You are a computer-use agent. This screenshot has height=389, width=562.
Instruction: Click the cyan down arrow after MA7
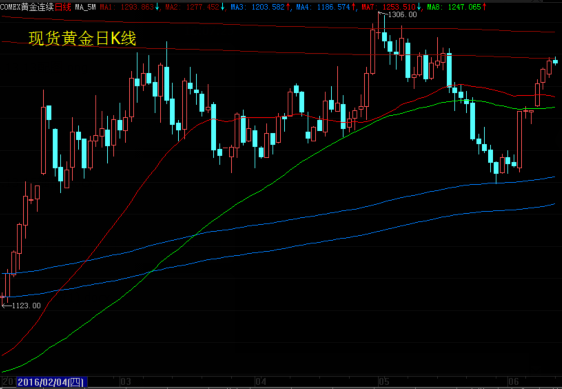coord(419,7)
